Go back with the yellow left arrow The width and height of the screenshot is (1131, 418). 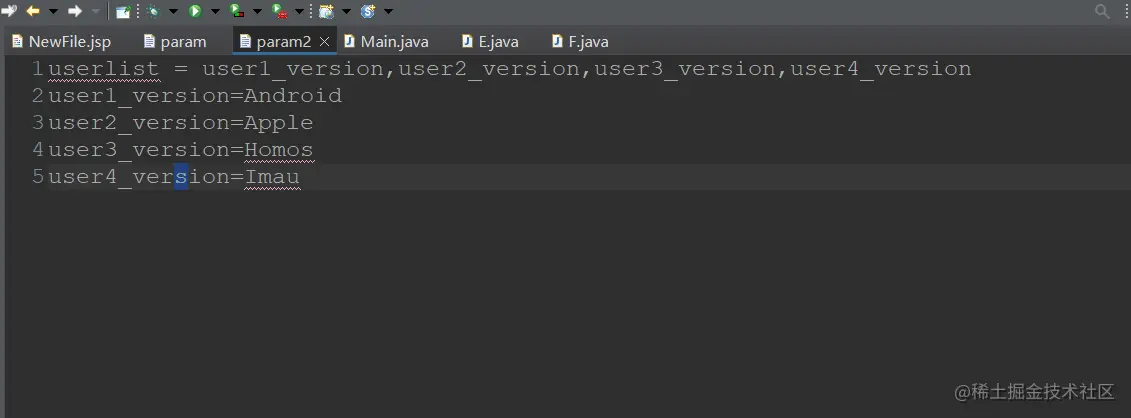tap(32, 11)
